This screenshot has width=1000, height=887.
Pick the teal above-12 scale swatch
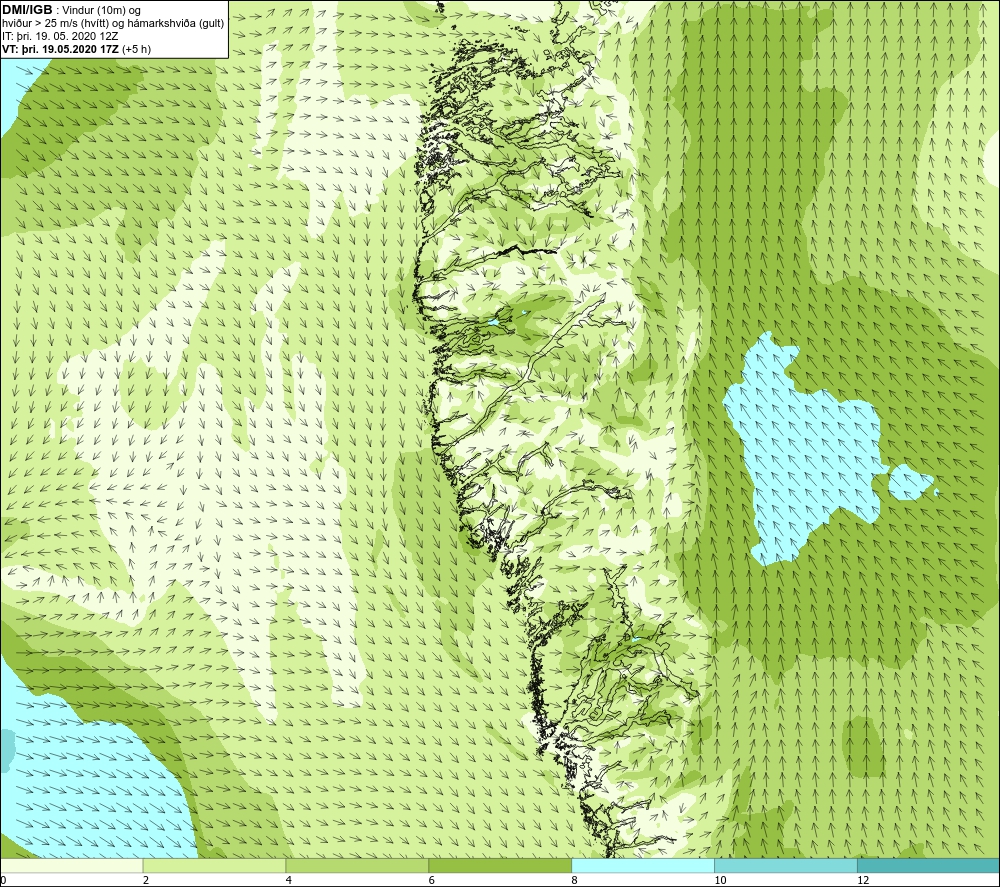929,865
